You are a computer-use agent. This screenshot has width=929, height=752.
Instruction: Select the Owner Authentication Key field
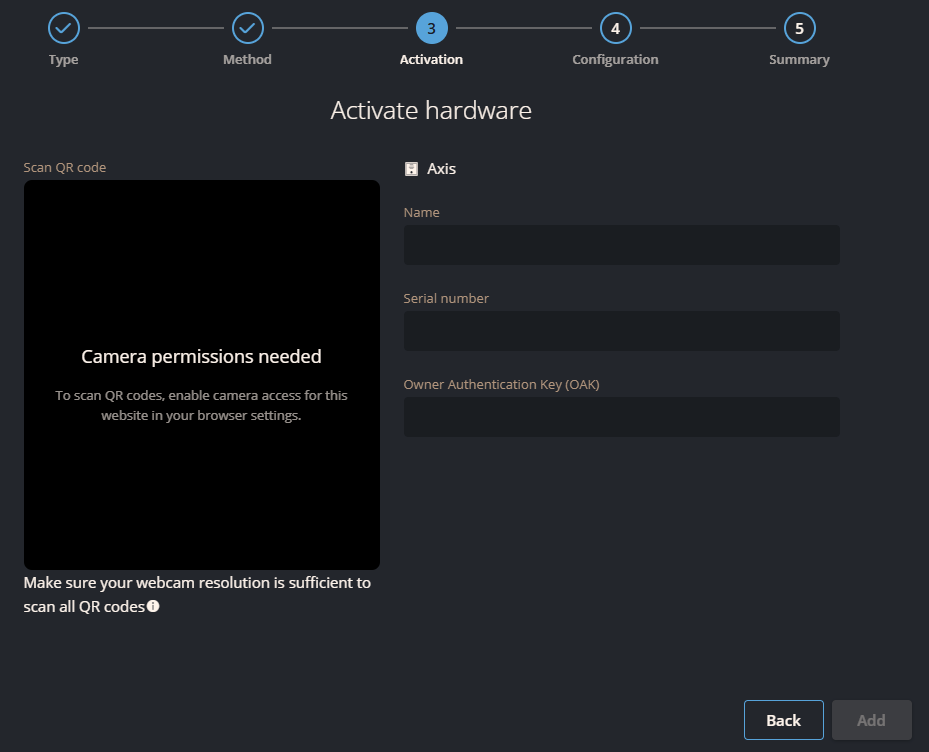[x=621, y=417]
